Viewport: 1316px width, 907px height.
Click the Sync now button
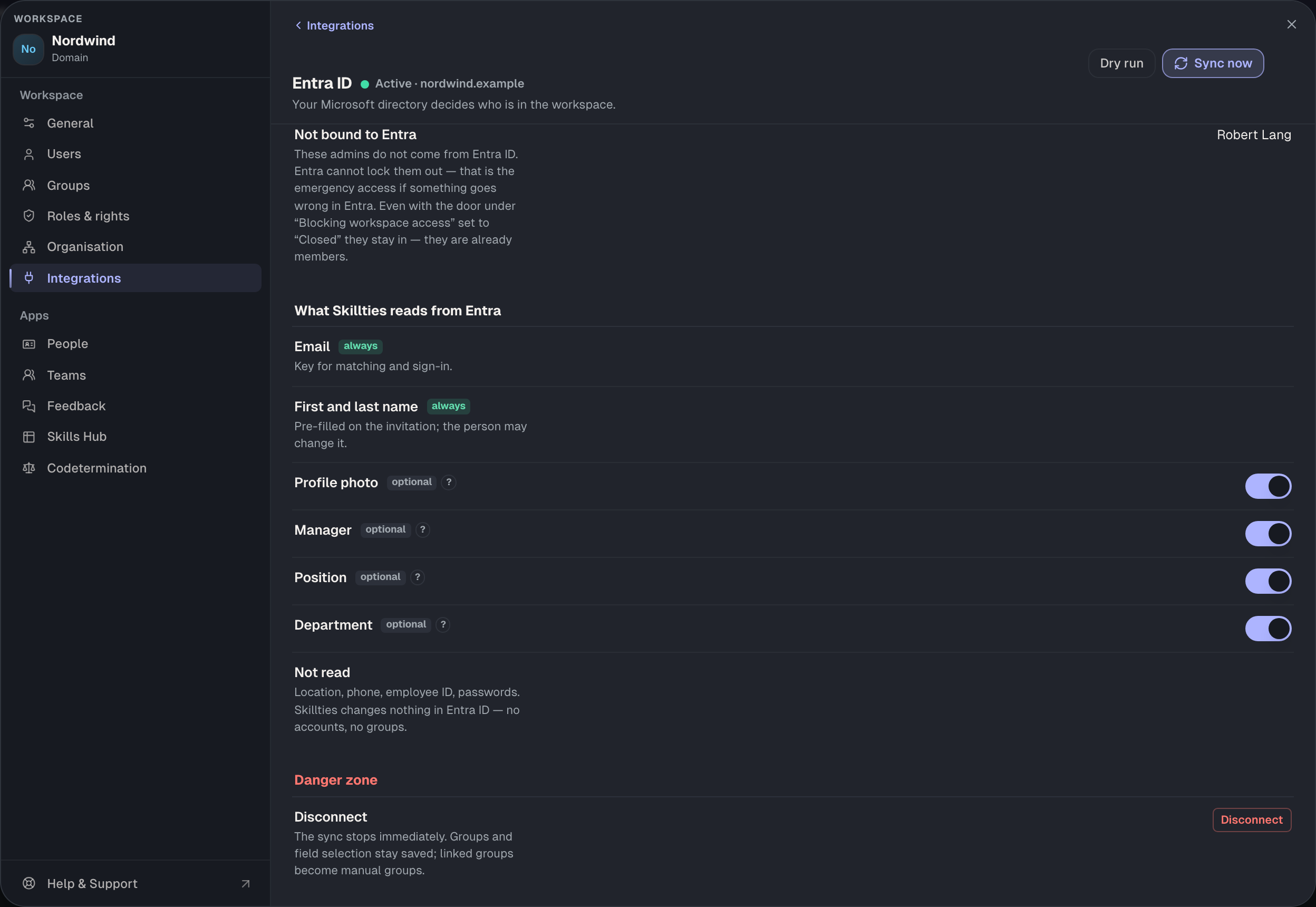[x=1213, y=63]
